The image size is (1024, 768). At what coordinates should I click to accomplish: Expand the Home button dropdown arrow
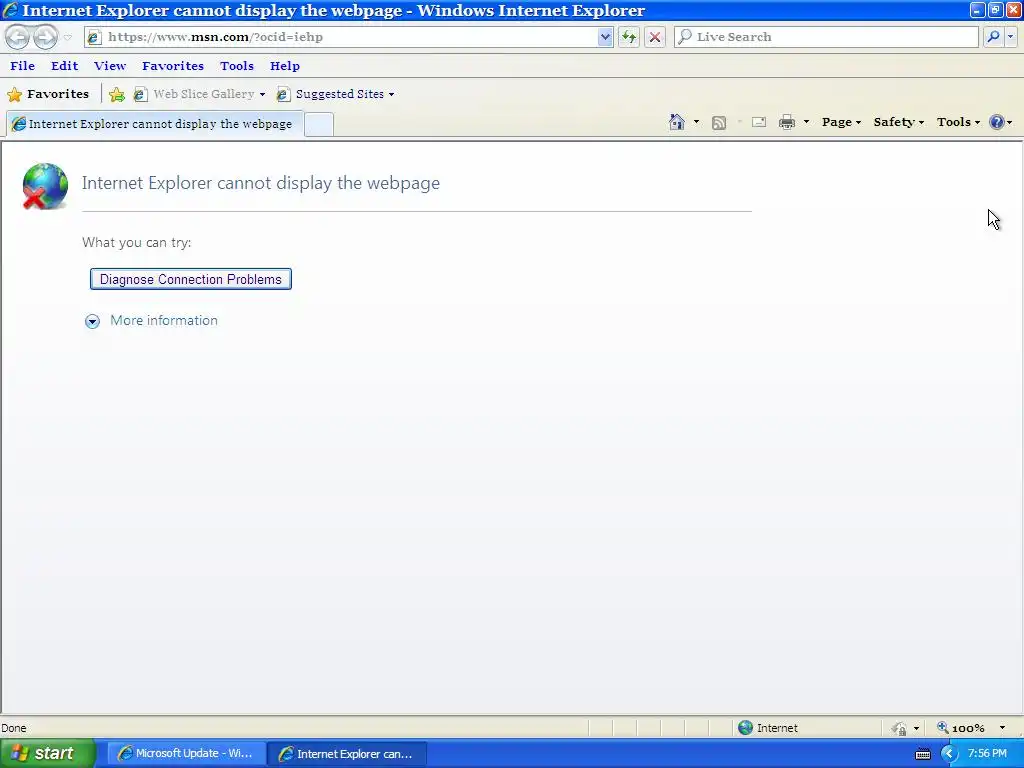pos(696,122)
